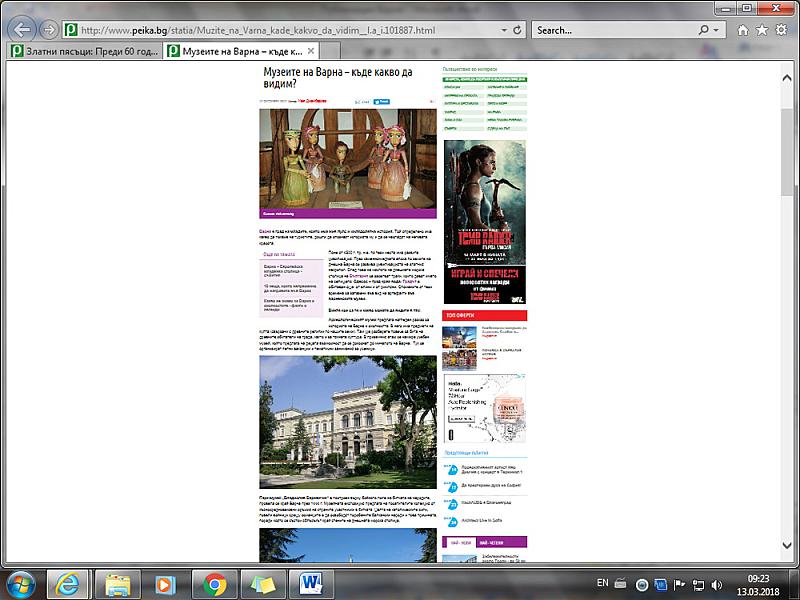Image resolution: width=800 pixels, height=600 pixels.
Task: Close the Музеите на Варна tab
Action: pyautogui.click(x=310, y=51)
